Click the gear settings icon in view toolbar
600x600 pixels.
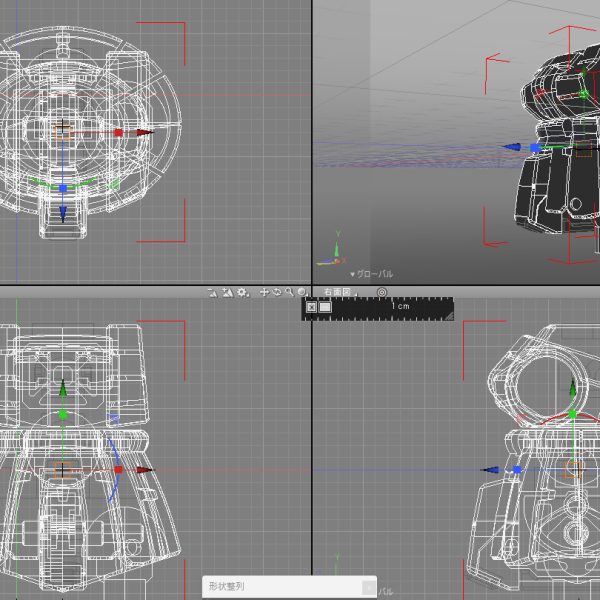(x=243, y=293)
